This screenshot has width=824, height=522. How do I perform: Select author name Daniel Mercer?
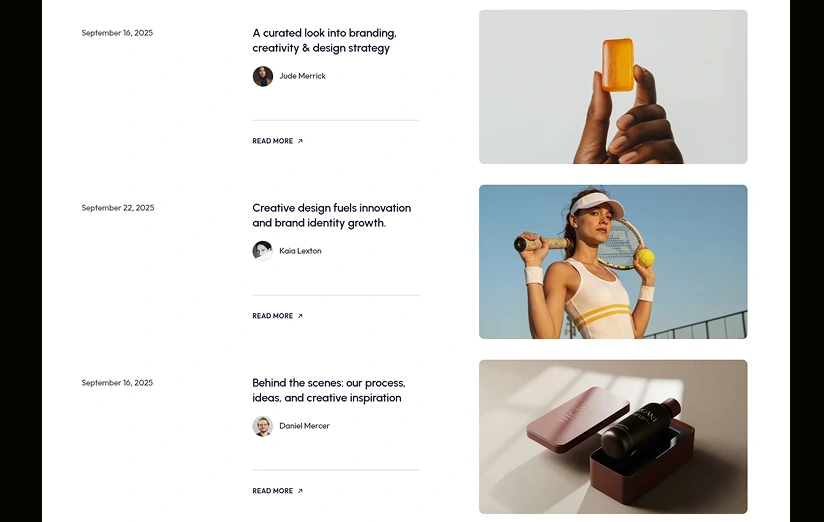point(304,426)
